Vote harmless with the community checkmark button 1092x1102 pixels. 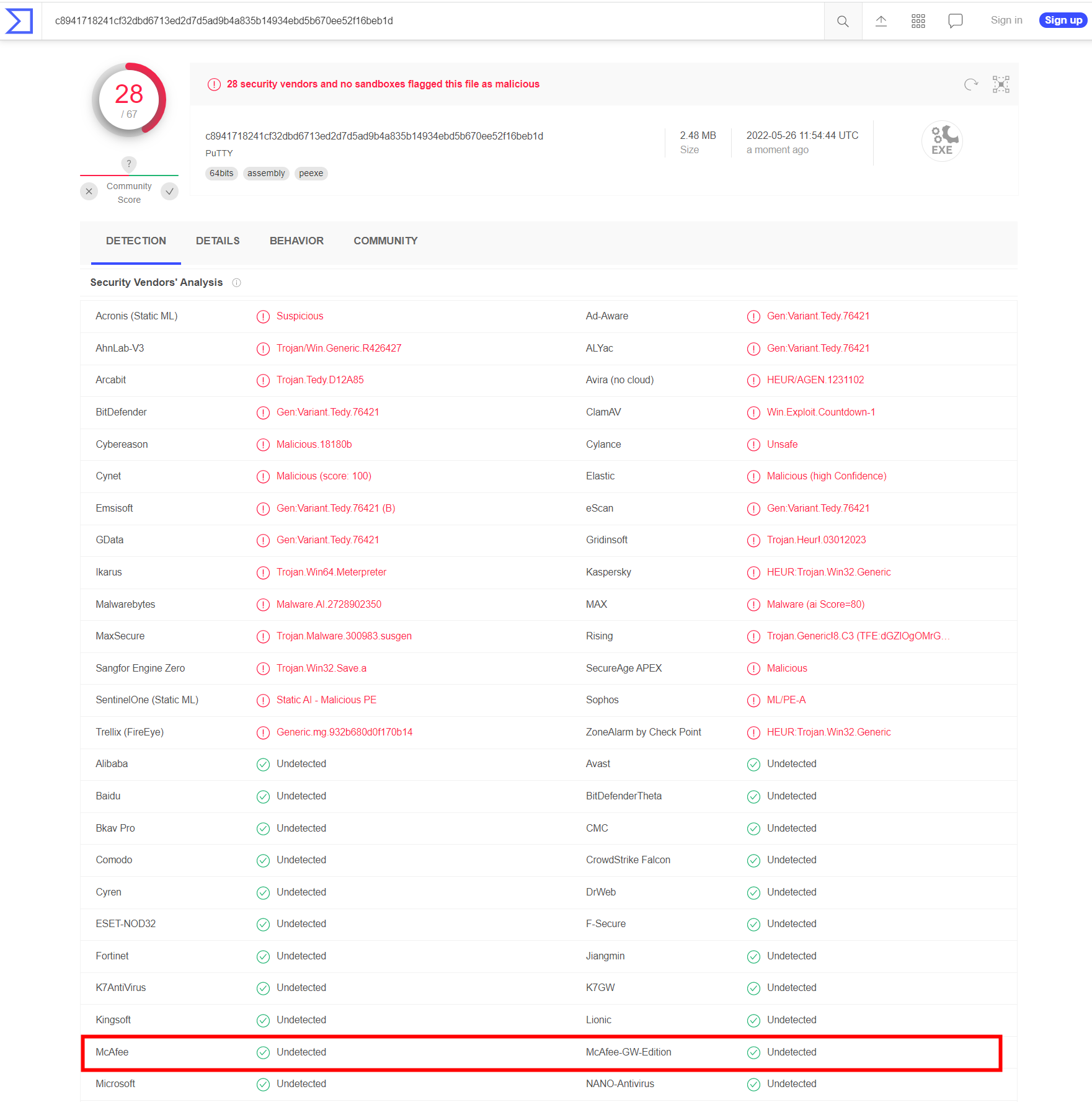[x=169, y=192]
